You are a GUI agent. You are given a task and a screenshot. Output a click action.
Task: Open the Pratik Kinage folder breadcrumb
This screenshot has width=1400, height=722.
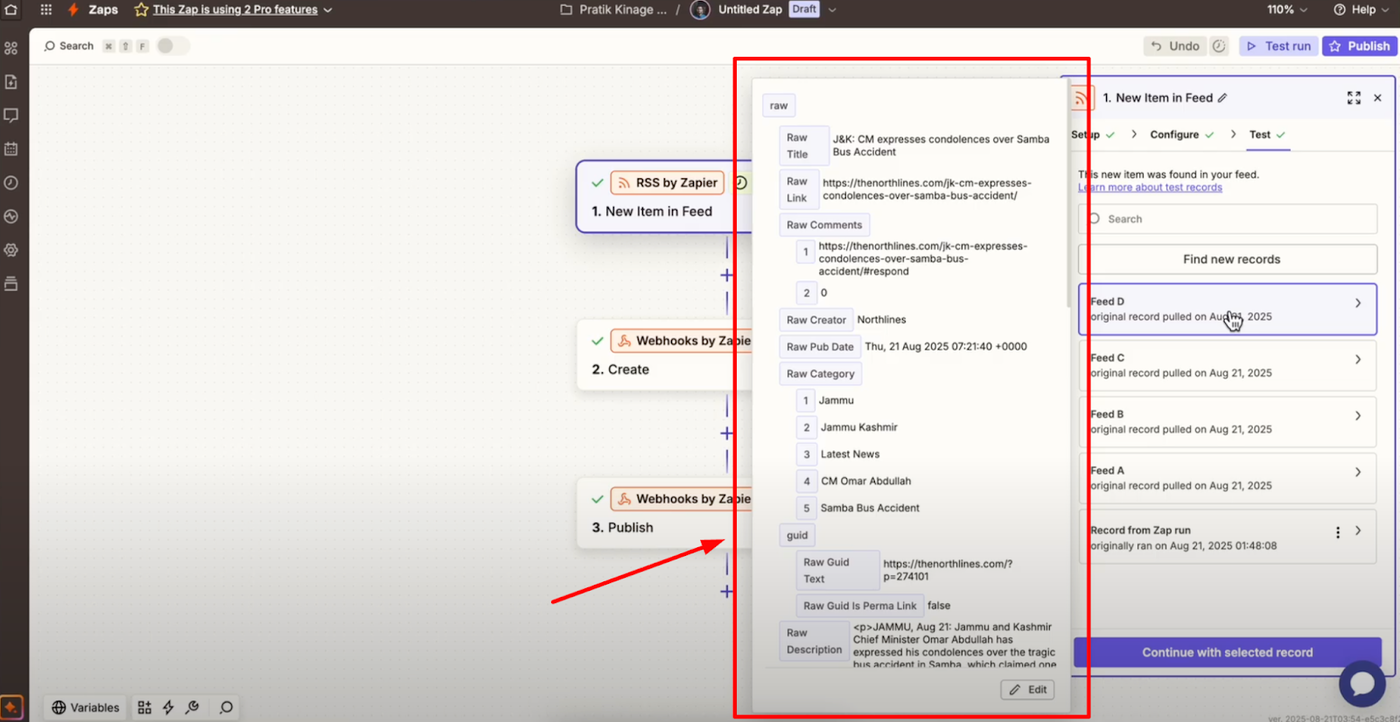622,10
